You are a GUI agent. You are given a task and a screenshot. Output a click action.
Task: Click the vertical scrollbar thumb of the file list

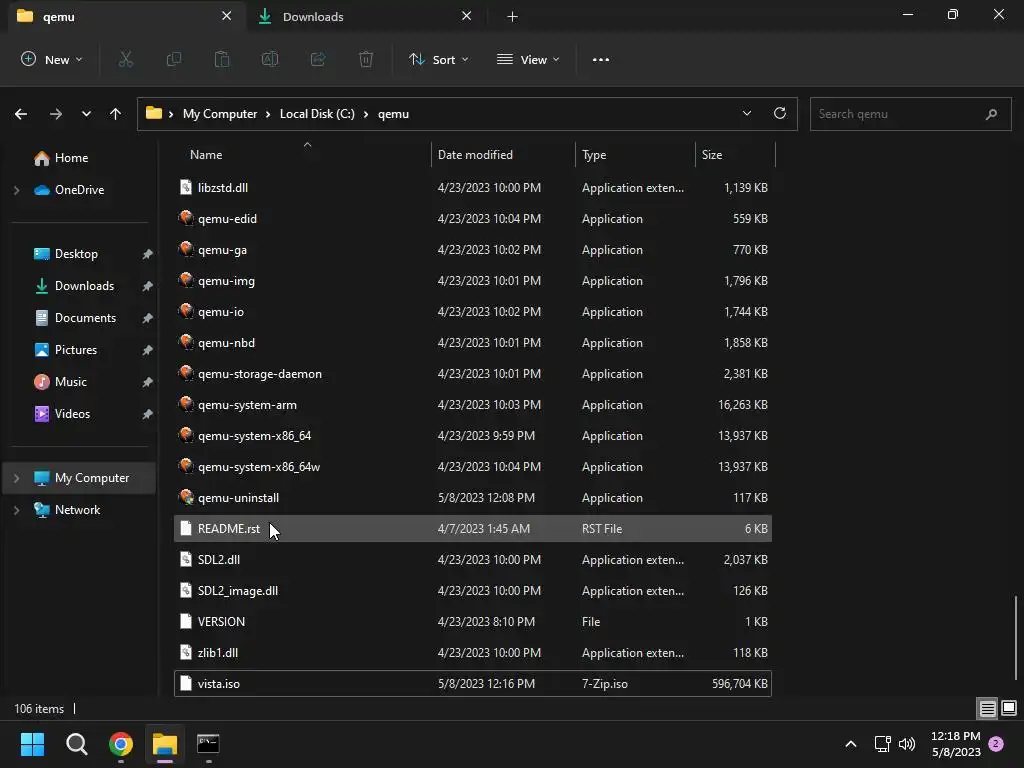pyautogui.click(x=1016, y=637)
